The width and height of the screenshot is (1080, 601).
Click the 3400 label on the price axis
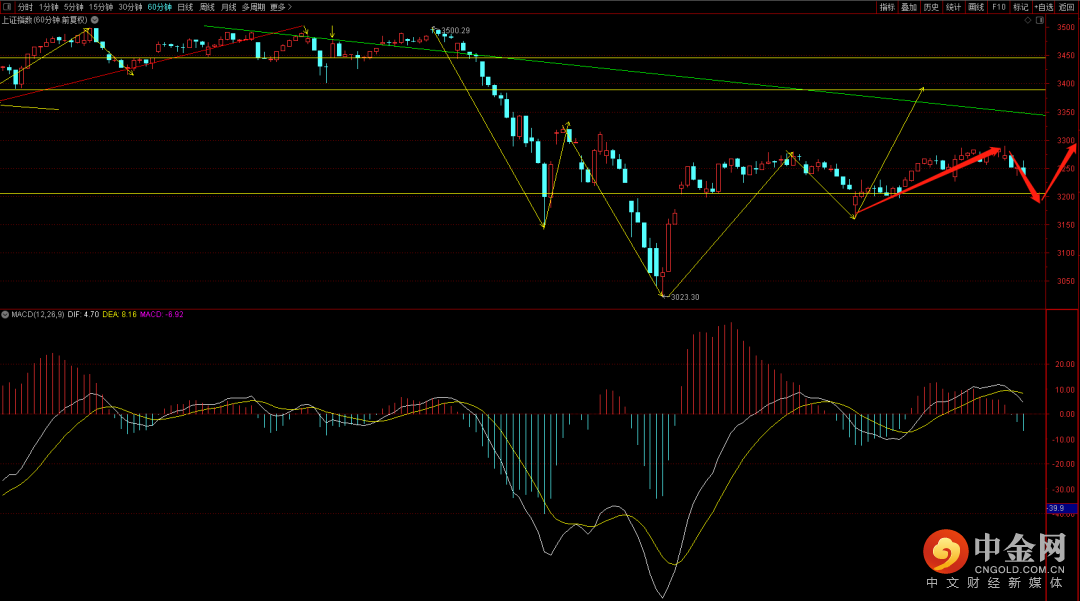point(1066,84)
